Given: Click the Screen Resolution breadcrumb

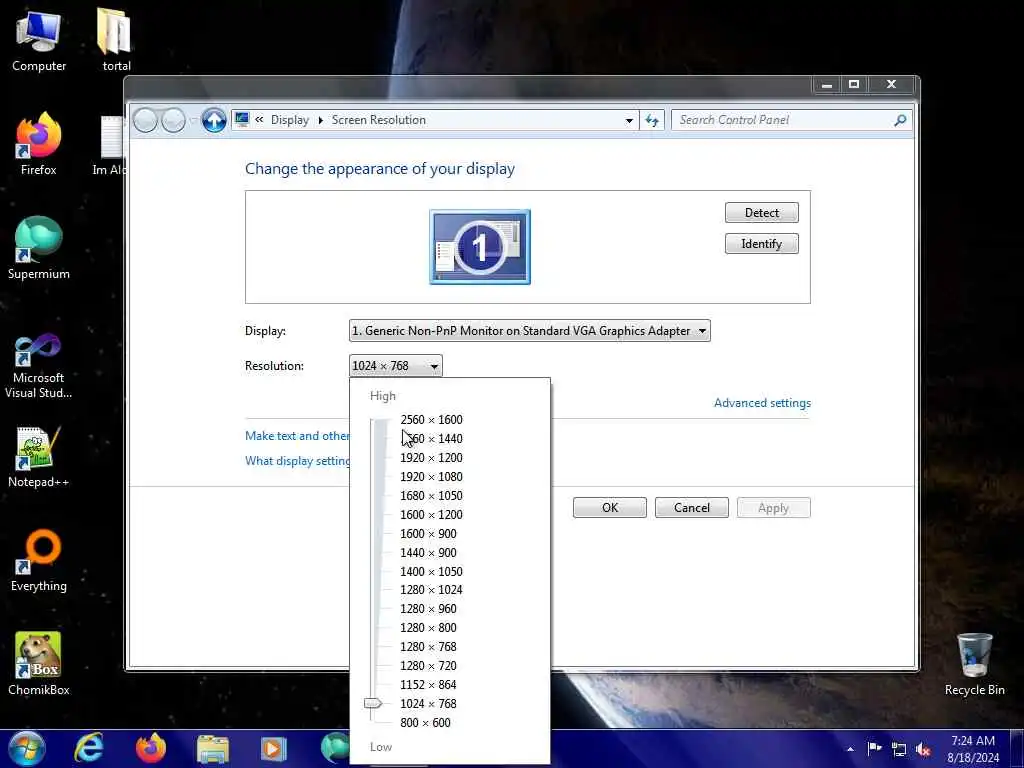Looking at the screenshot, I should (x=379, y=120).
